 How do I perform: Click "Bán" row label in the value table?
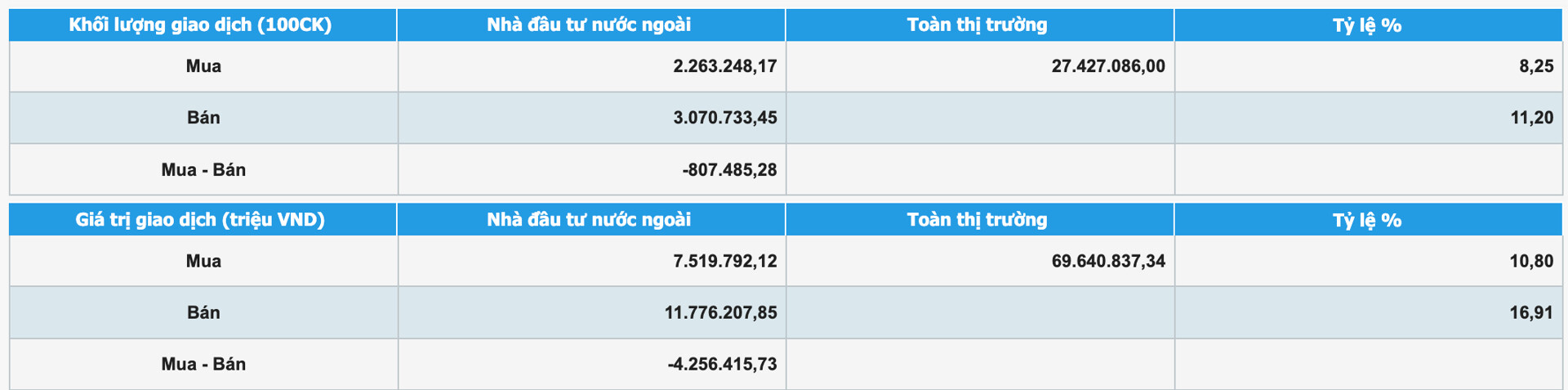coord(203,312)
